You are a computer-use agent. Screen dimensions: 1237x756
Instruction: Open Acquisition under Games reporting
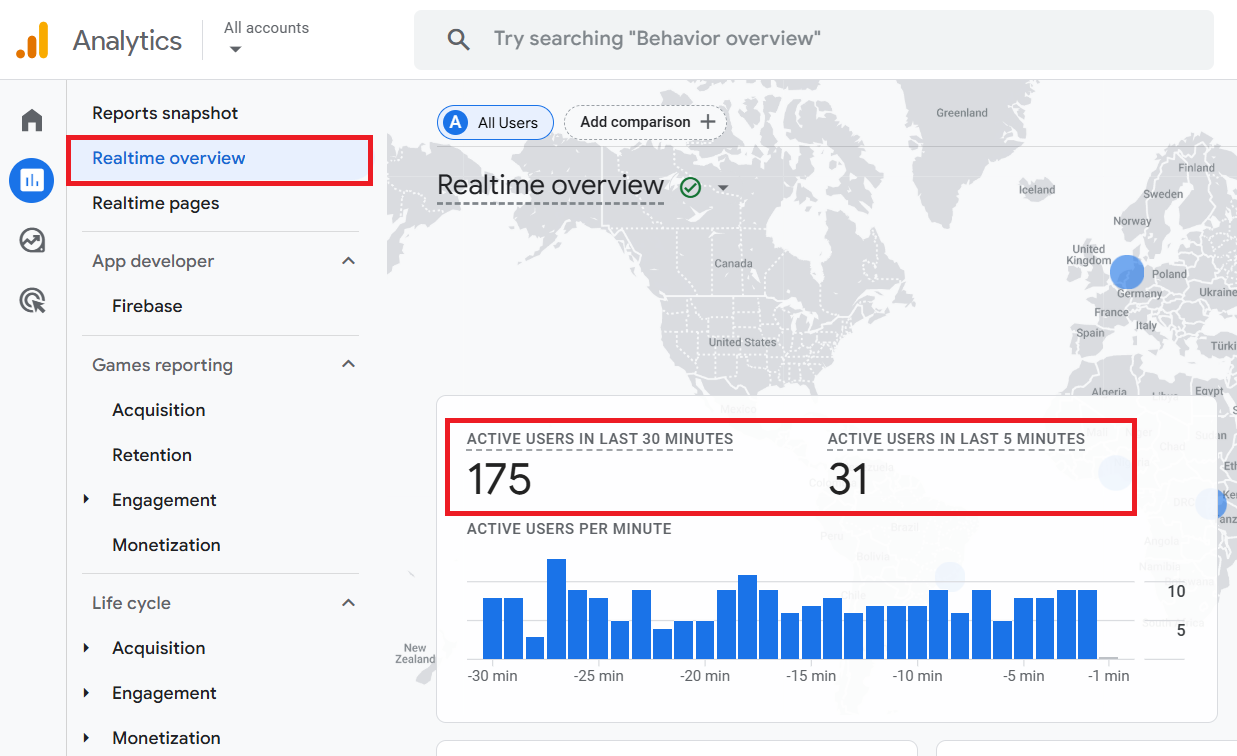[x=159, y=410]
